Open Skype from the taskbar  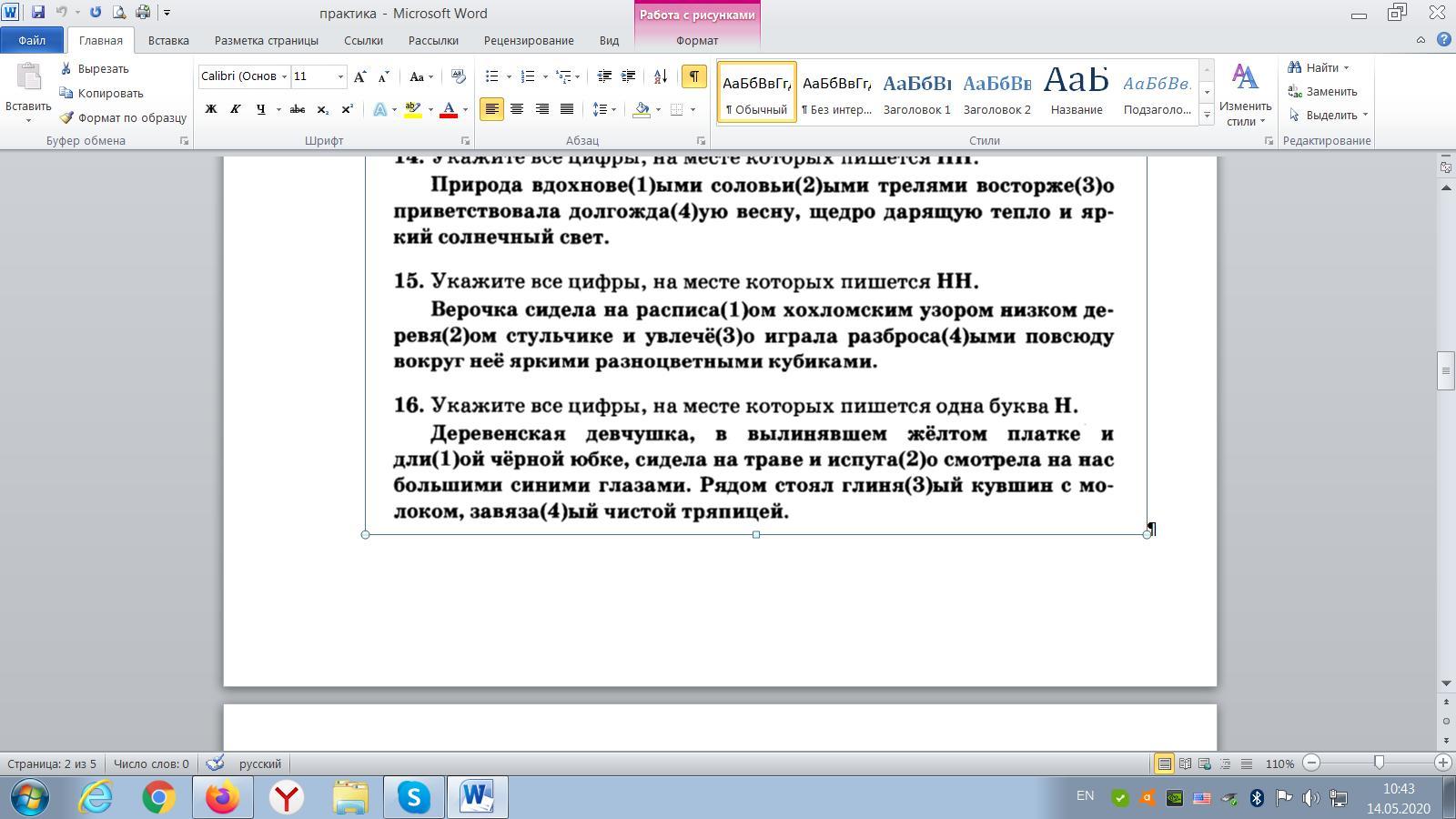click(414, 798)
